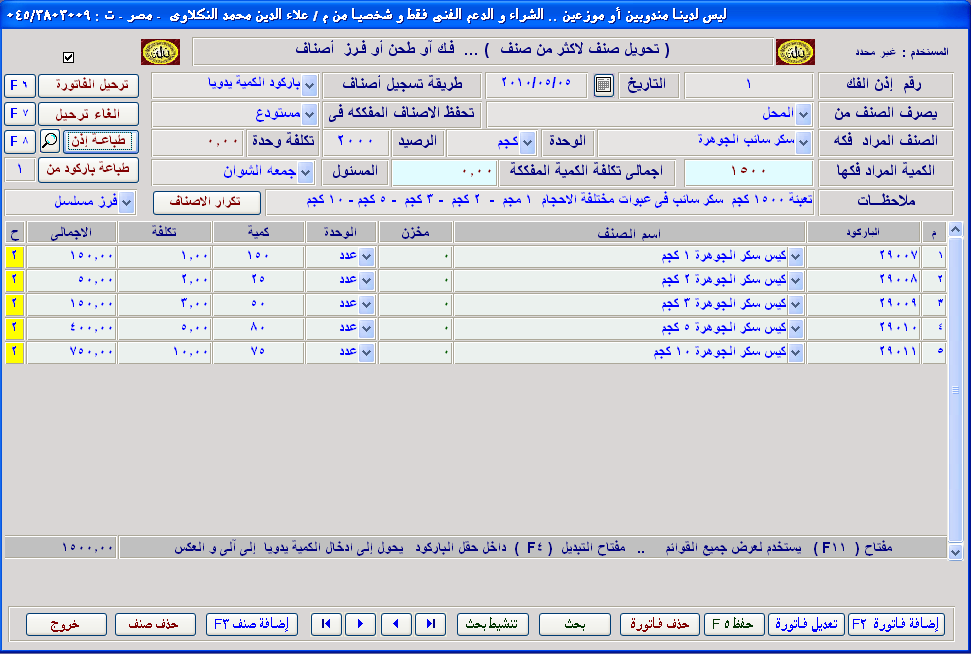This screenshot has height=654, width=971.
Task: Click the تكرار الاصناف button
Action: click(x=206, y=202)
